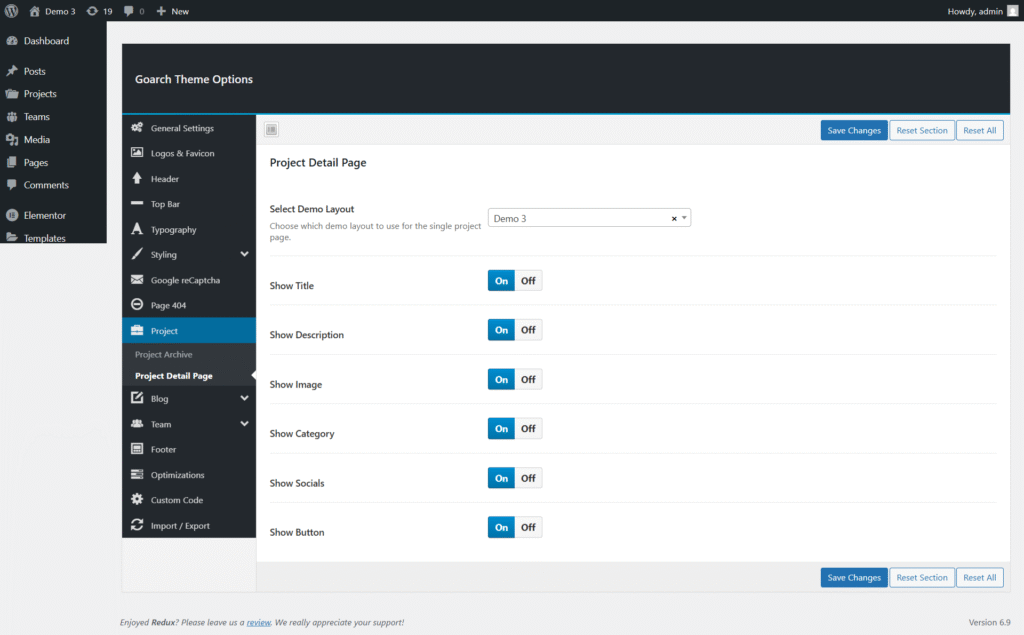The image size is (1024, 635).
Task: Follow the review link in the footer
Action: 259,623
